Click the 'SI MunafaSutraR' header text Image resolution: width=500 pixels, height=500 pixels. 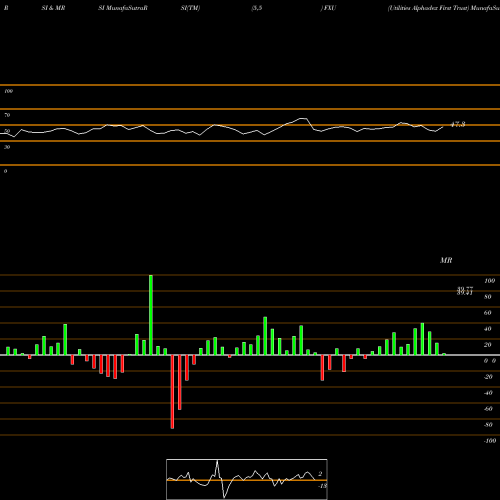tap(123, 8)
